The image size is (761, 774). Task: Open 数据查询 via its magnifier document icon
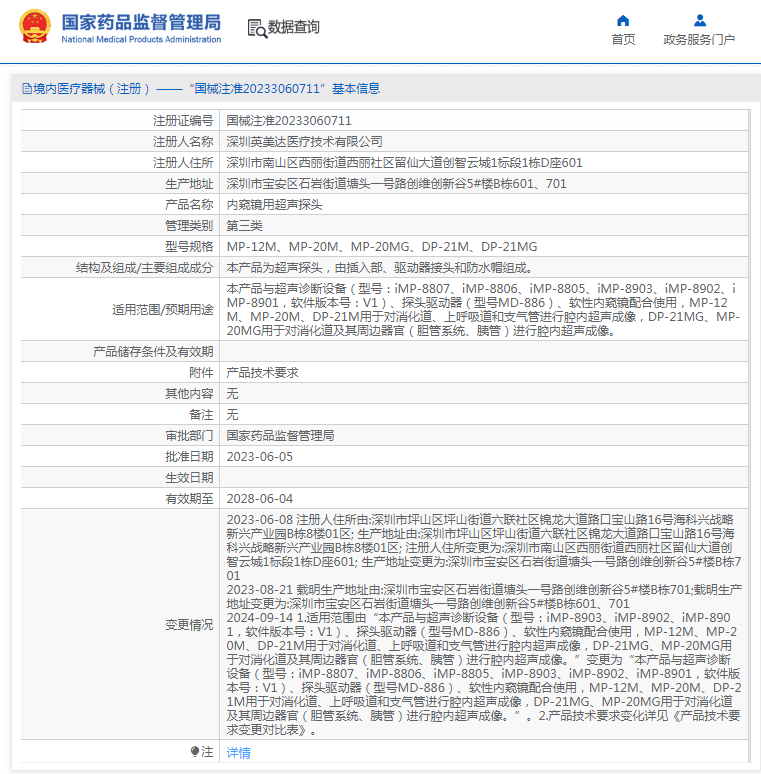coord(256,28)
